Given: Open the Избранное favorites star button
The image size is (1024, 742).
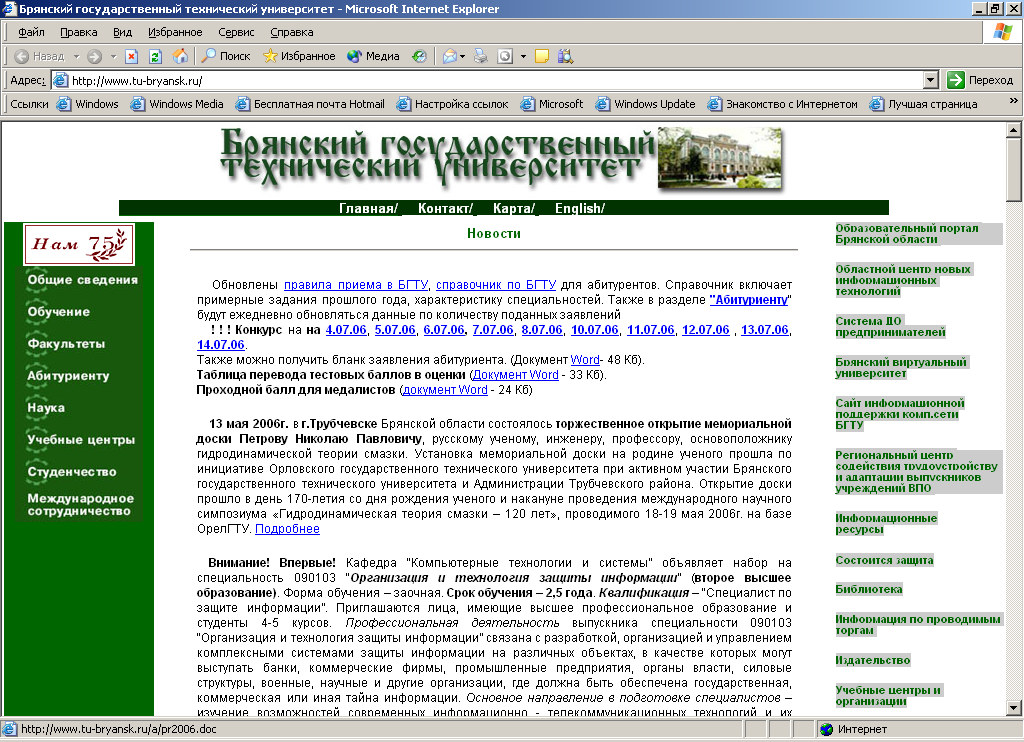Looking at the screenshot, I should point(299,56).
